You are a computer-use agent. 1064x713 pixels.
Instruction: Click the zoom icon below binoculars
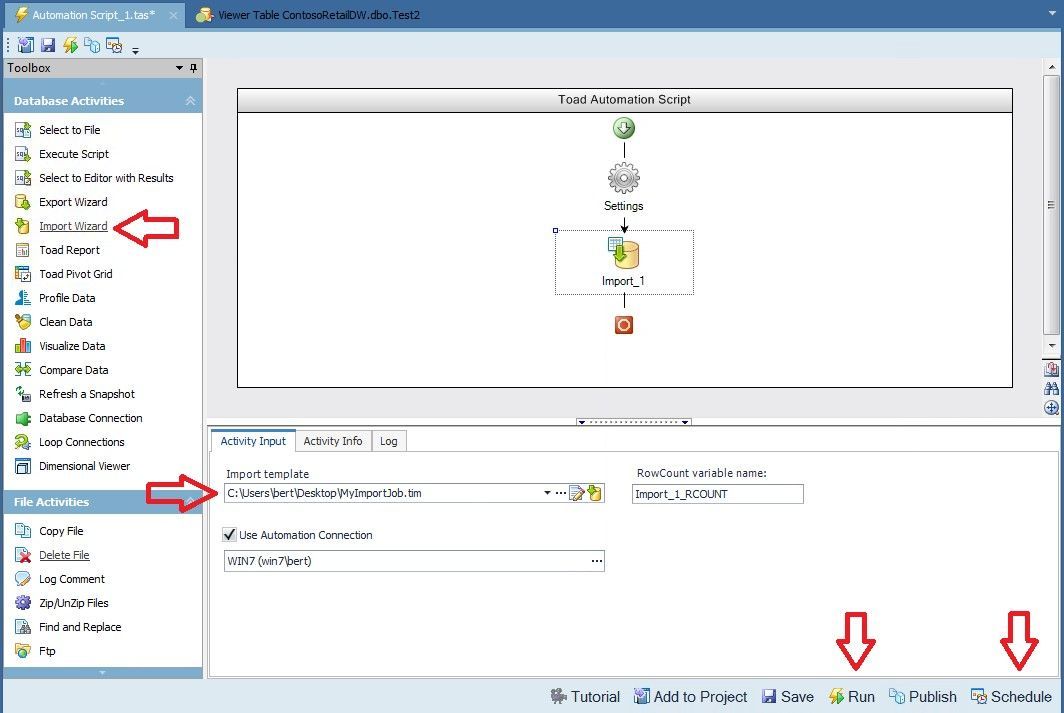[1051, 407]
